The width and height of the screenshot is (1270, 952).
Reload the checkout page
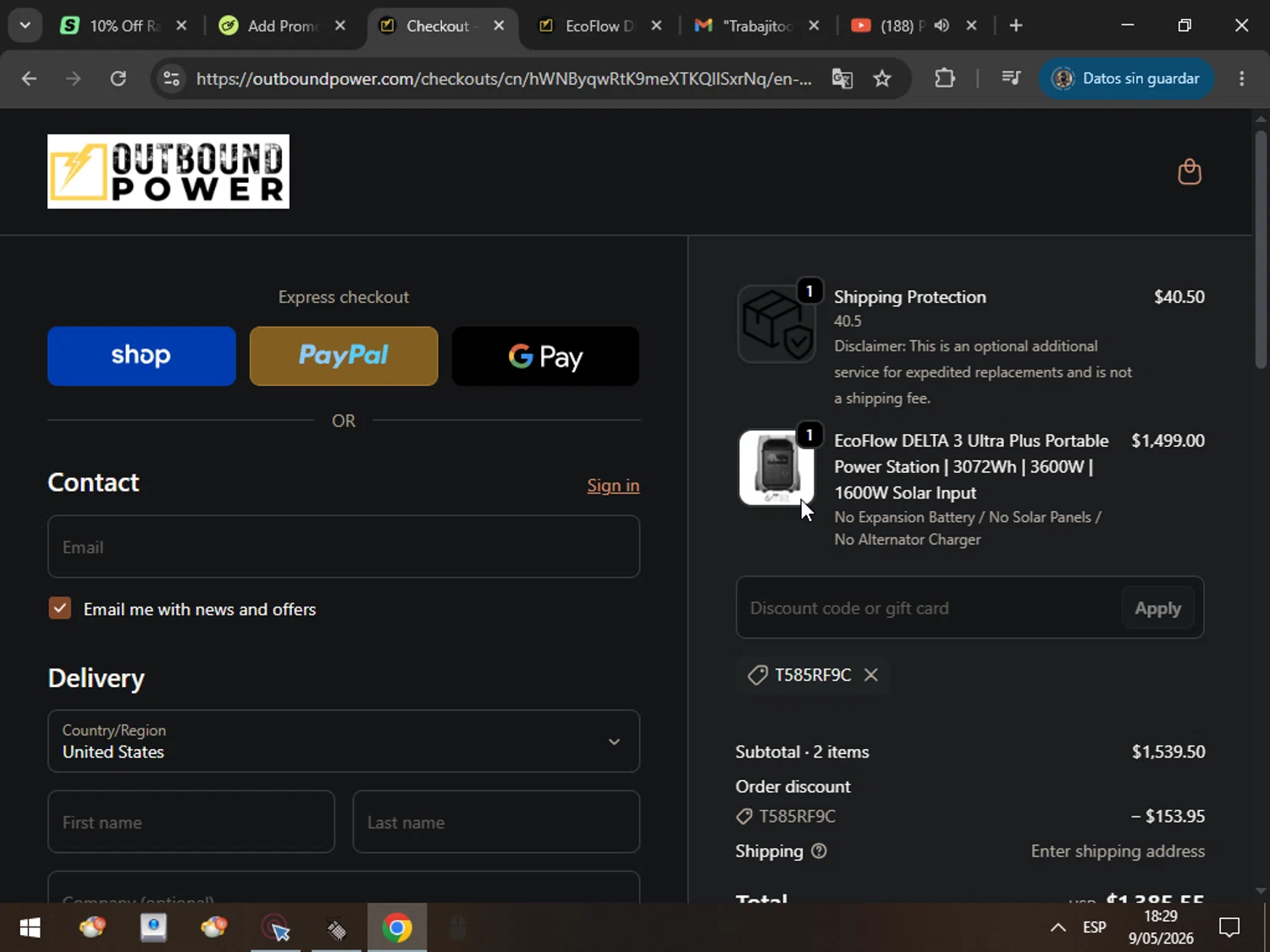point(119,79)
